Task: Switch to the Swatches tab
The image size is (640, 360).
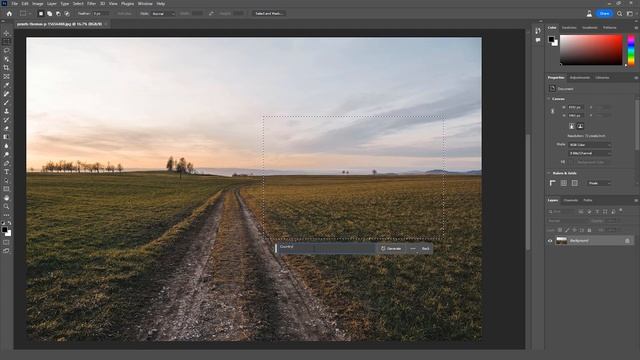Action: click(569, 28)
